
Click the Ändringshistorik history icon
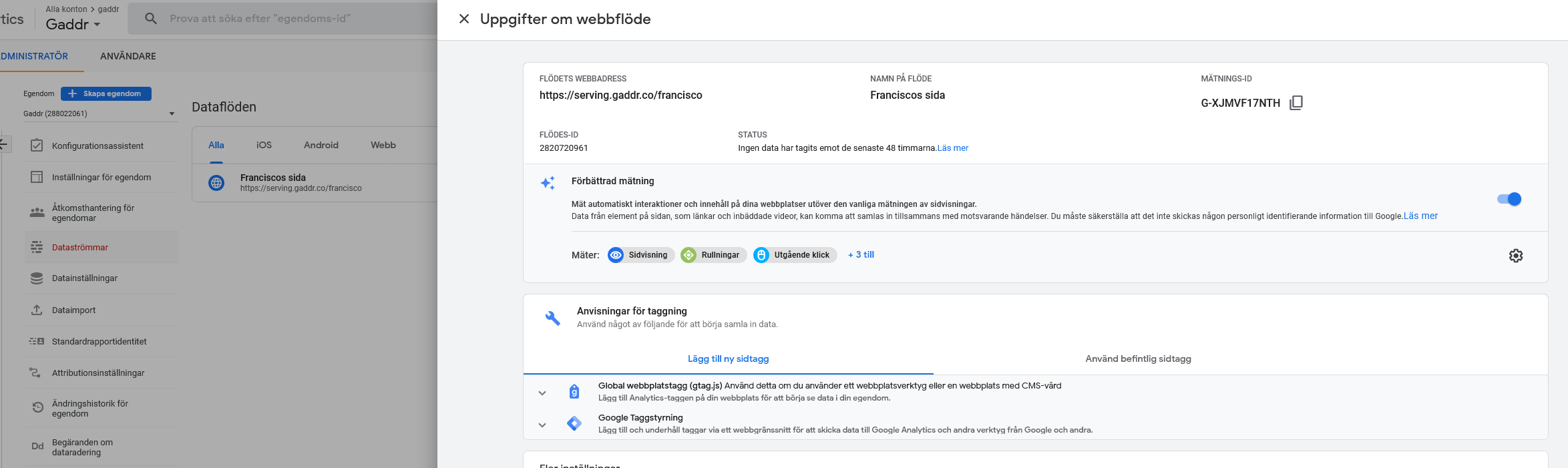pyautogui.click(x=37, y=407)
